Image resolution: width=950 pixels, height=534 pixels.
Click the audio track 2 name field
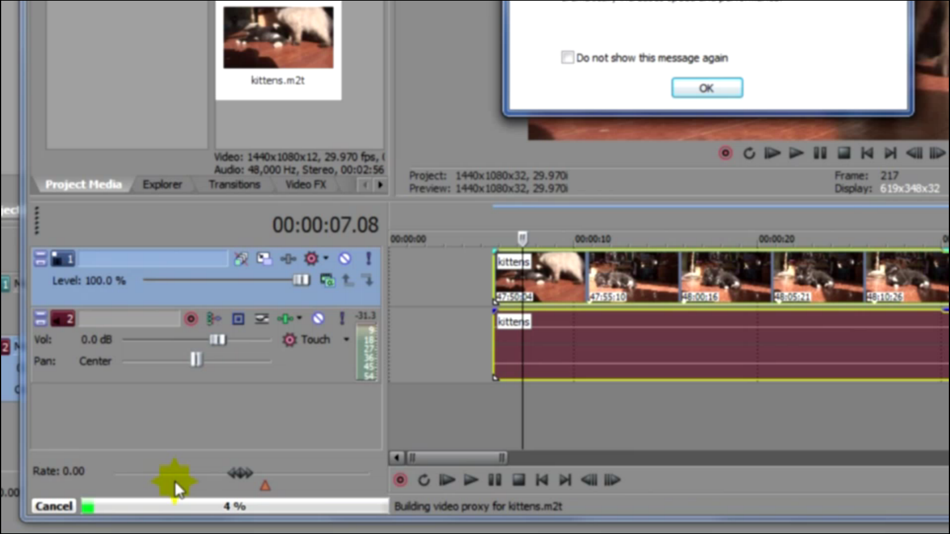[x=129, y=319]
